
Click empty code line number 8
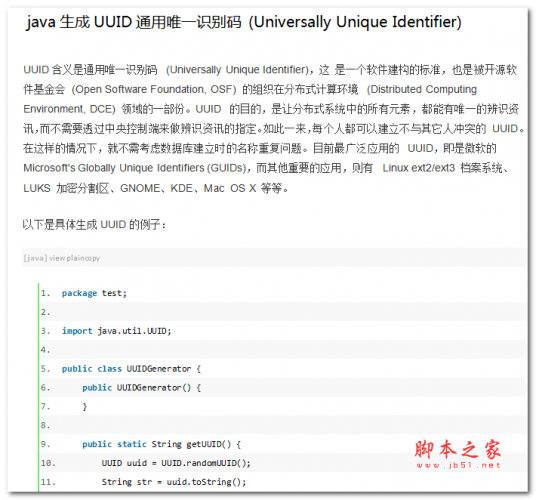point(45,425)
